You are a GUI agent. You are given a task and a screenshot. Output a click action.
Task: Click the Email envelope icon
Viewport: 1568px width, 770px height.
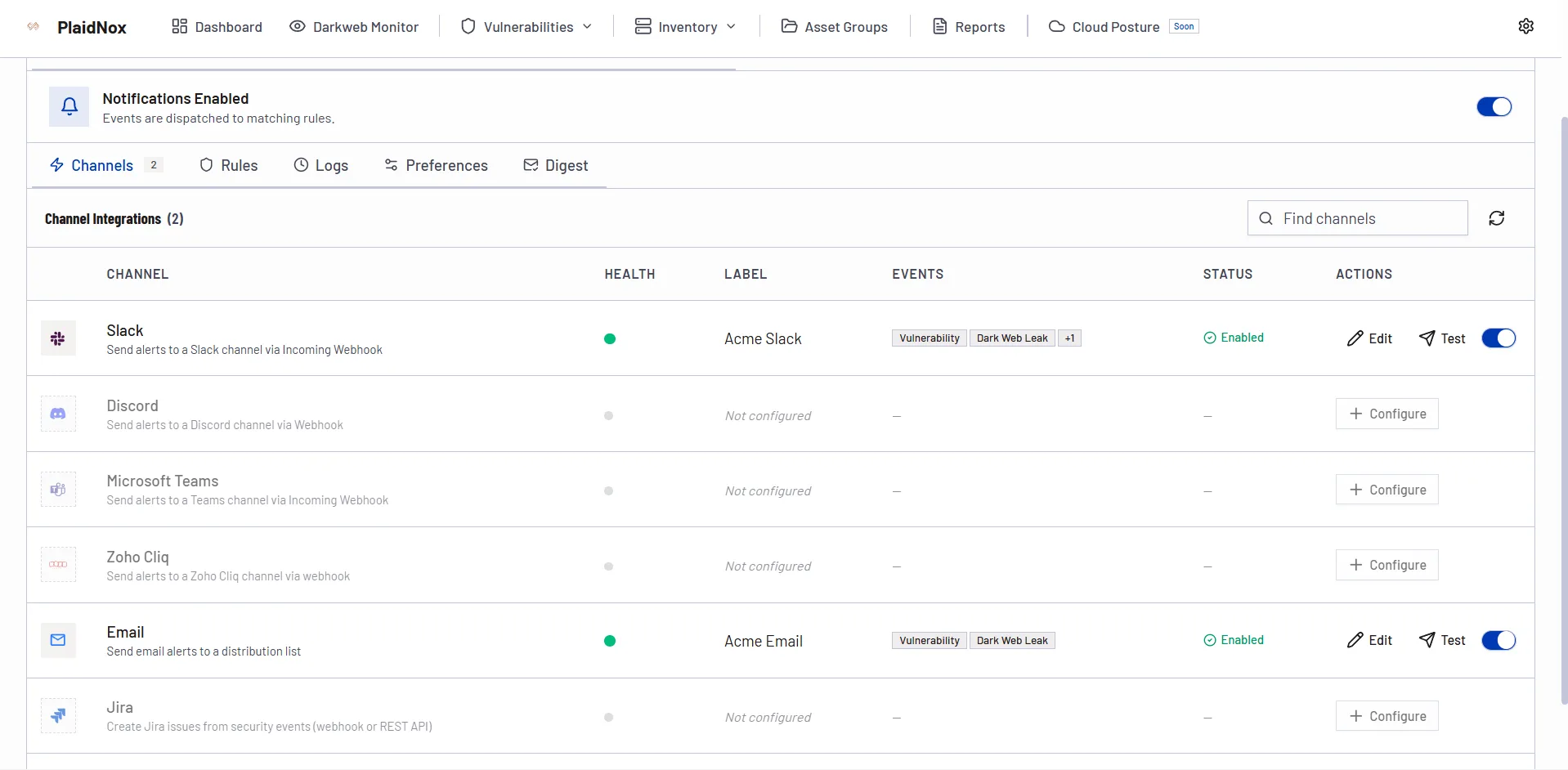(57, 640)
